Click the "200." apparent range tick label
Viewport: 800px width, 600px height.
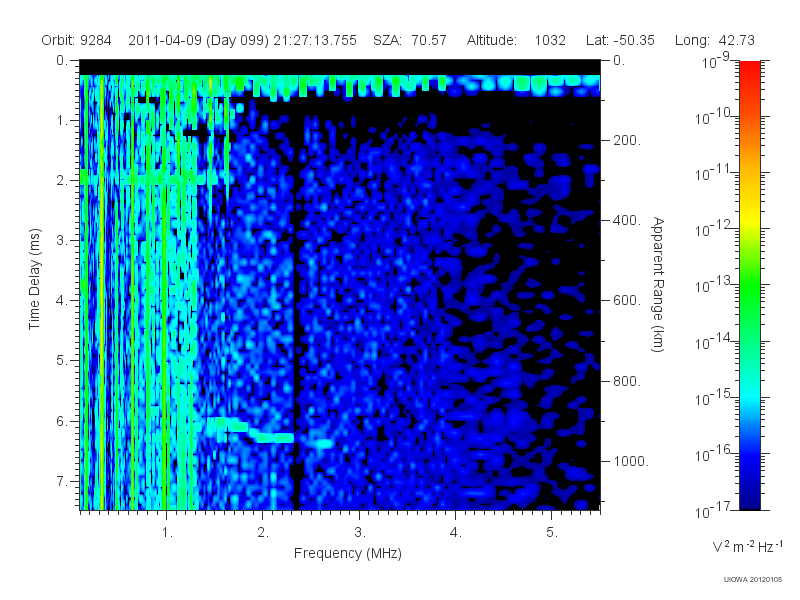pos(627,140)
